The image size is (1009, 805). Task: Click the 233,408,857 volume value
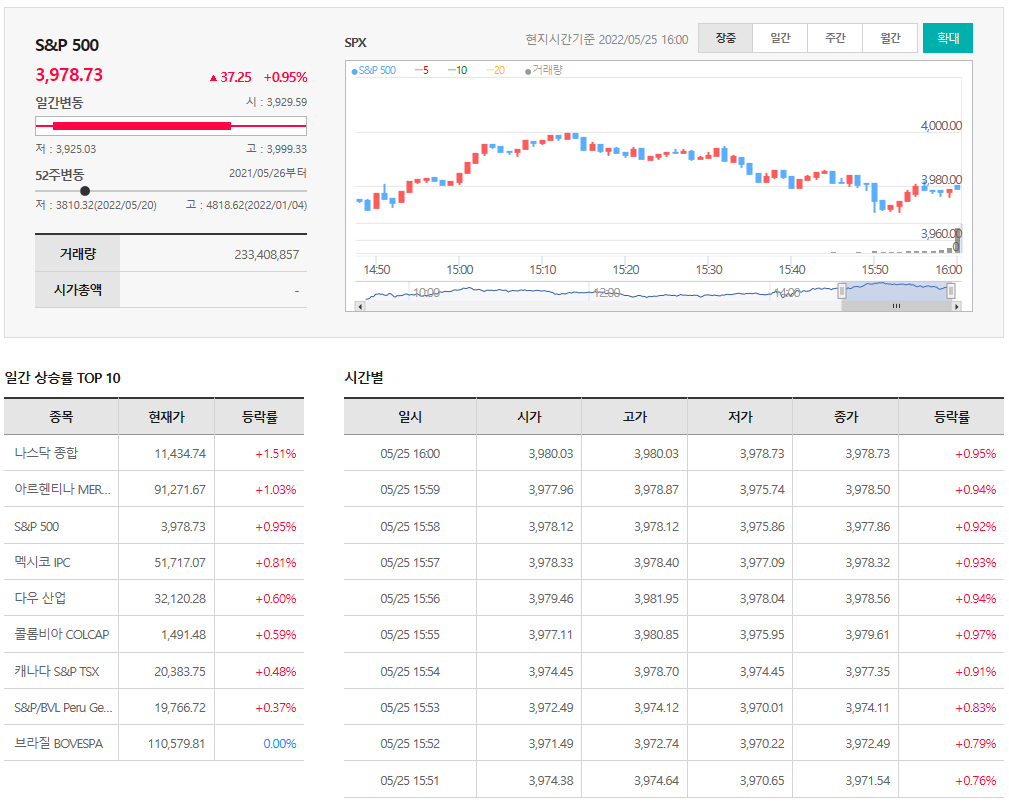(266, 254)
